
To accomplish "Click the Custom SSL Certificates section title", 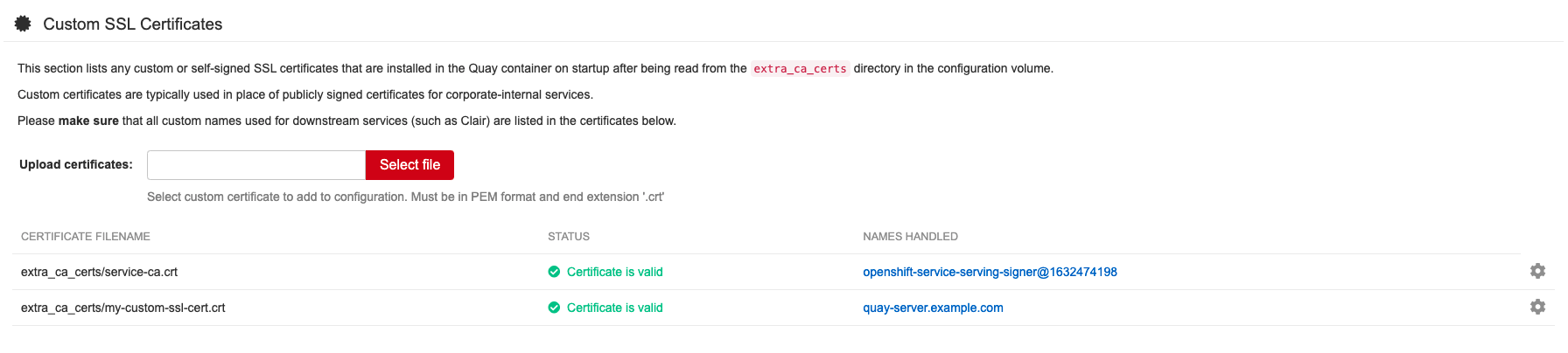I will (x=133, y=24).
